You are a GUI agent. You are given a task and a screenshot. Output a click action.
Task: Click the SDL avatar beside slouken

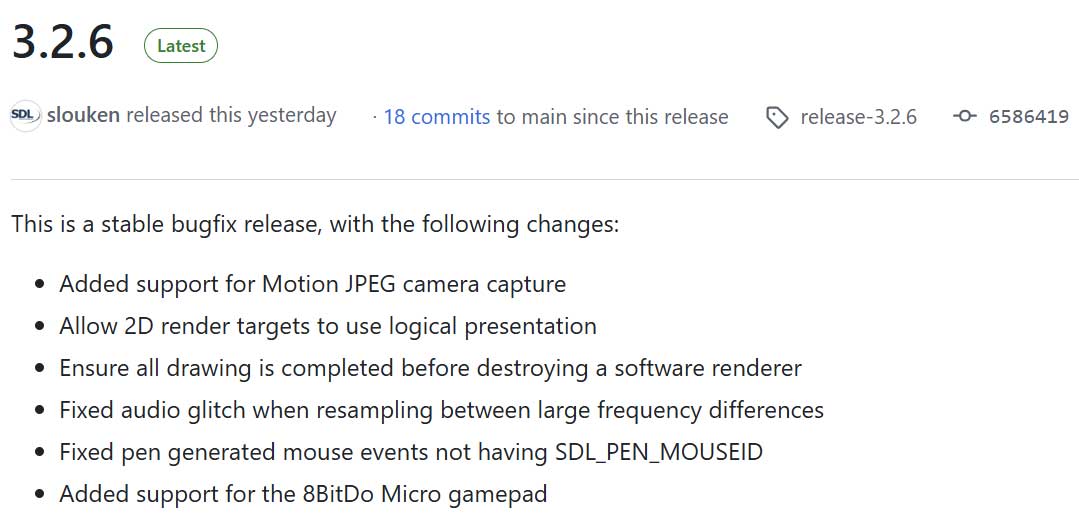click(25, 116)
